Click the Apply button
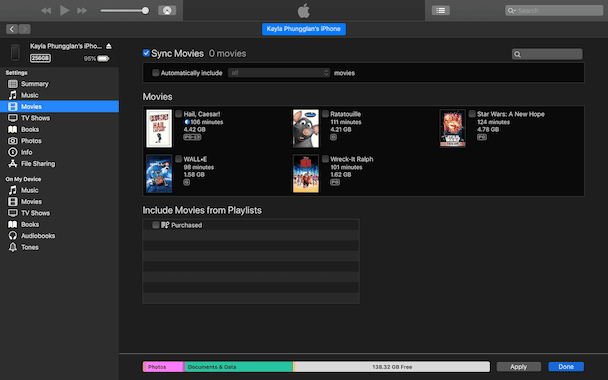Screen dimensions: 608x380 518,366
